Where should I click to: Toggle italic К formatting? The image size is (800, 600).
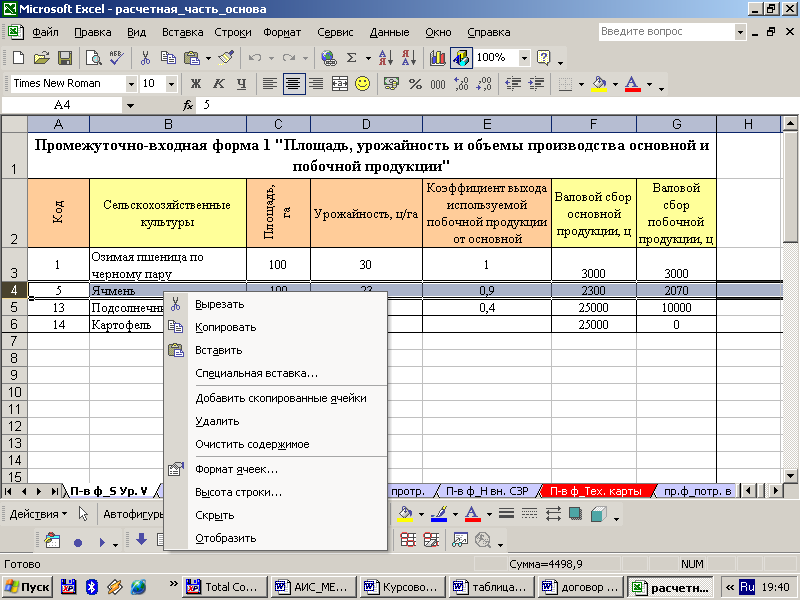218,84
